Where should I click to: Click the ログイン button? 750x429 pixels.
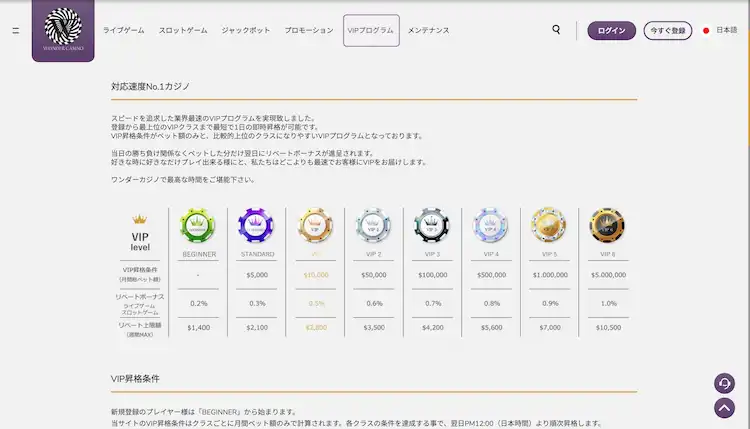pos(611,31)
